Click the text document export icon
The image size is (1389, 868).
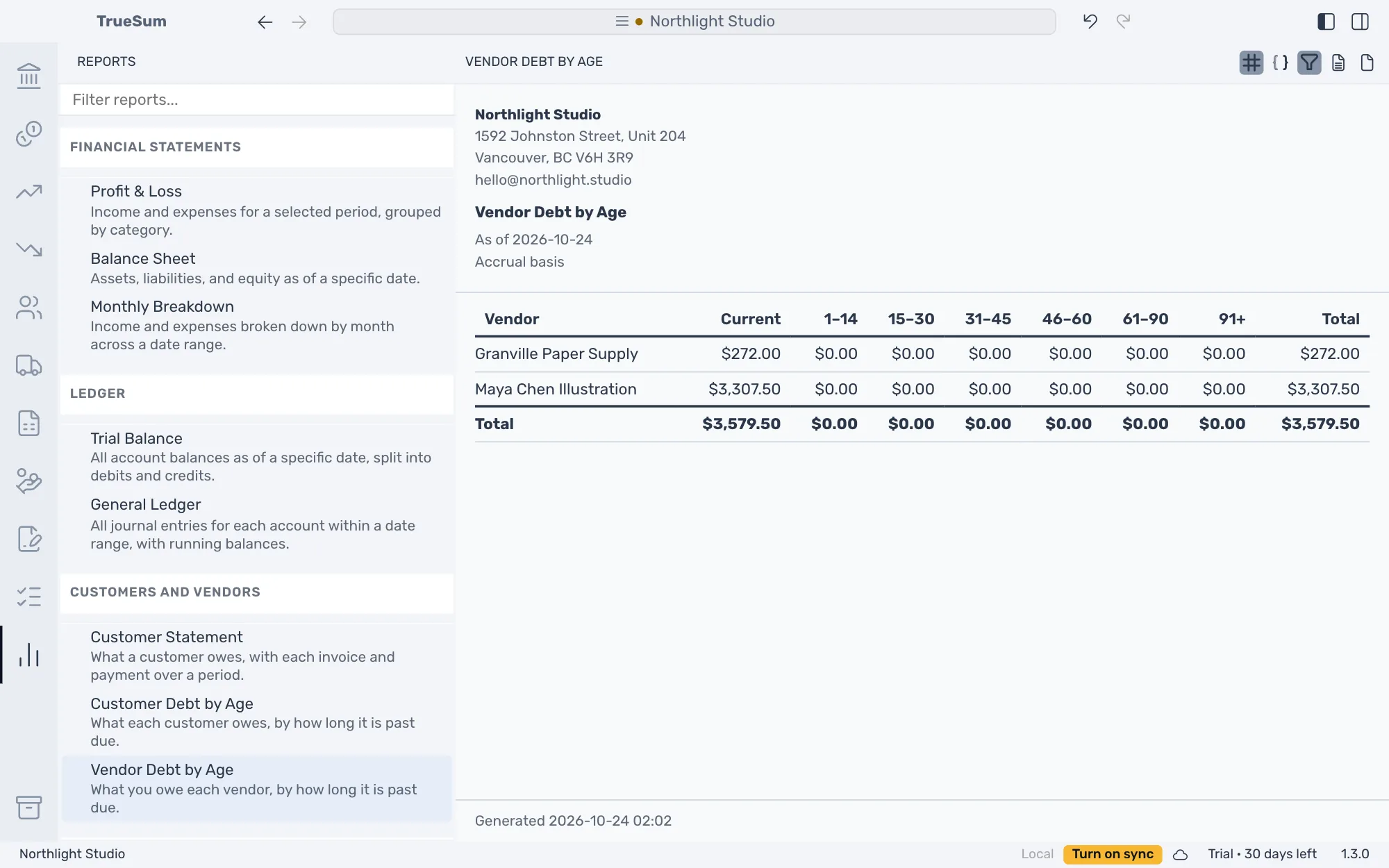pyautogui.click(x=1338, y=62)
